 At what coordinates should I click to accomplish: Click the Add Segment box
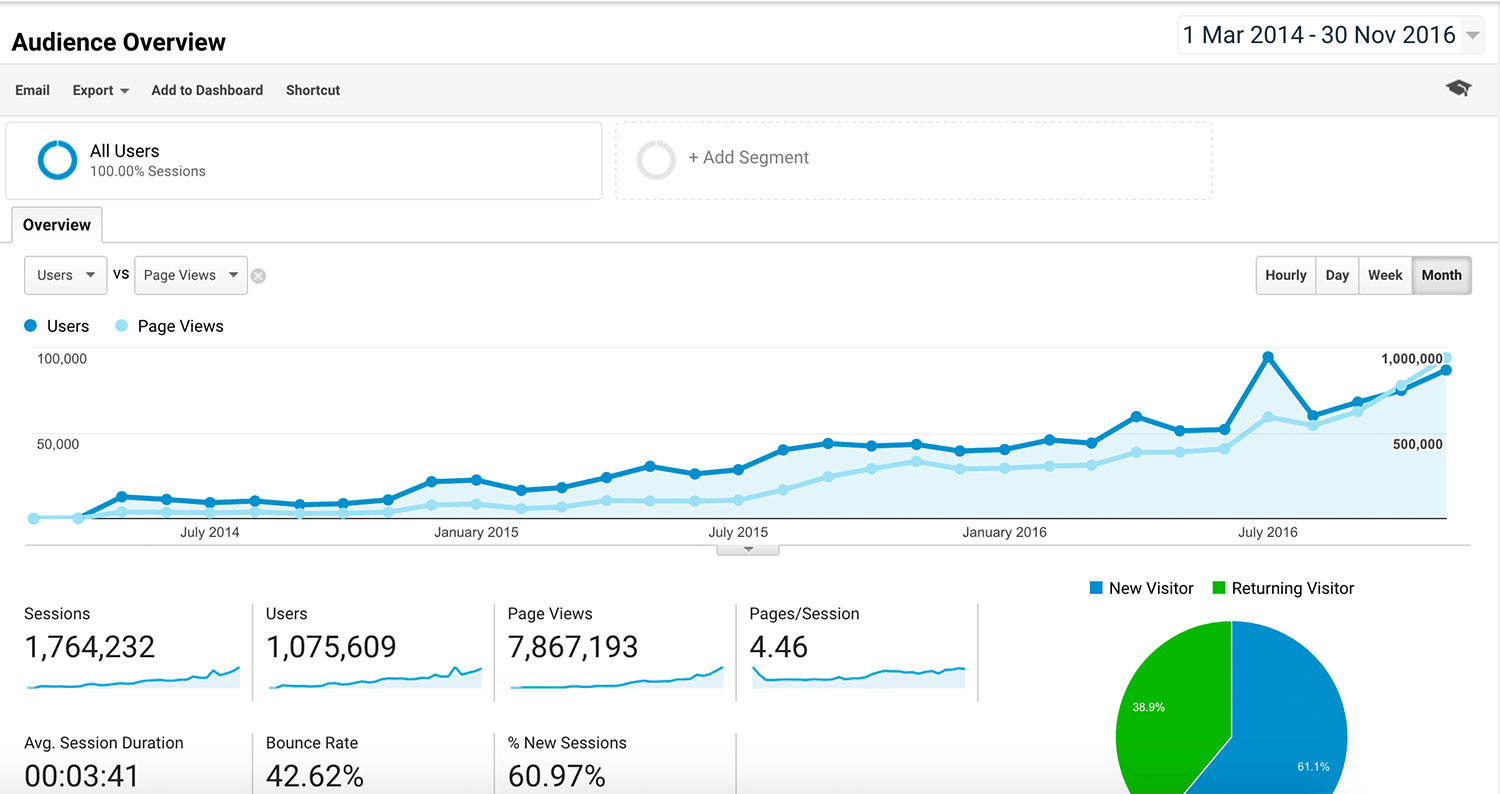click(x=913, y=160)
